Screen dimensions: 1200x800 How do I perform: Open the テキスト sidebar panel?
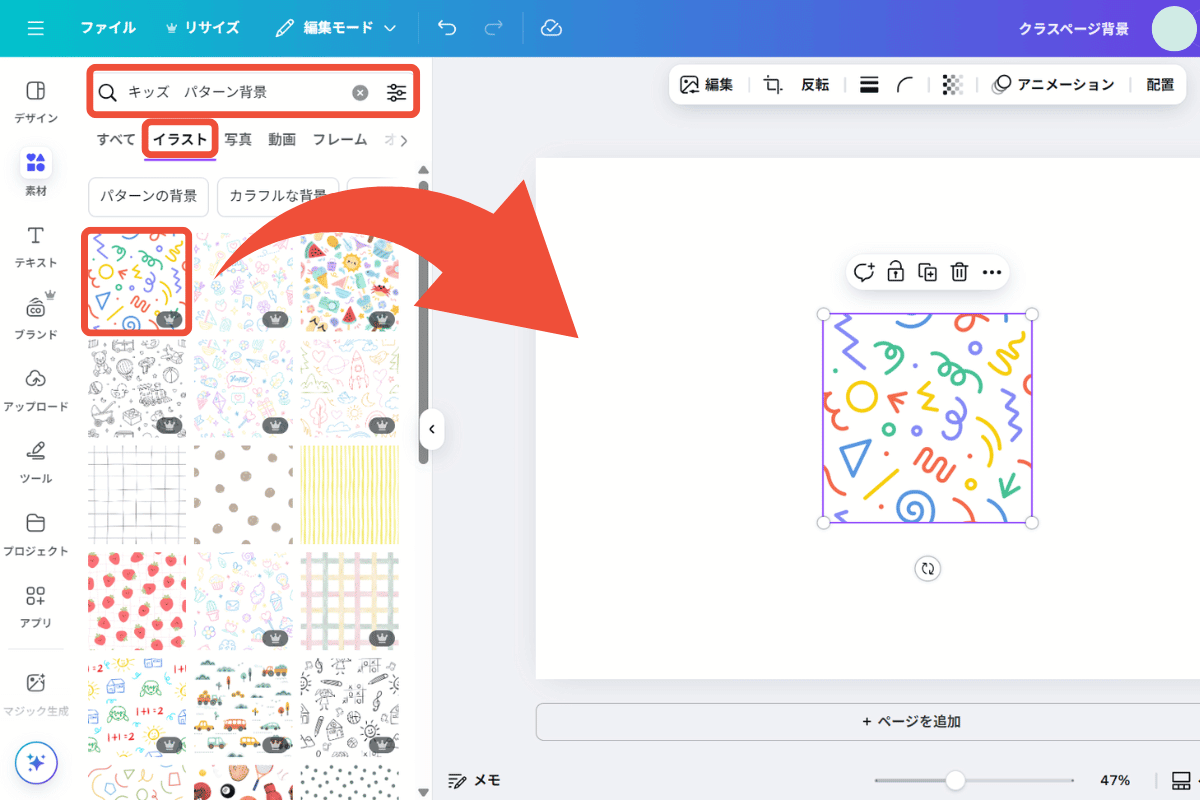(x=35, y=246)
